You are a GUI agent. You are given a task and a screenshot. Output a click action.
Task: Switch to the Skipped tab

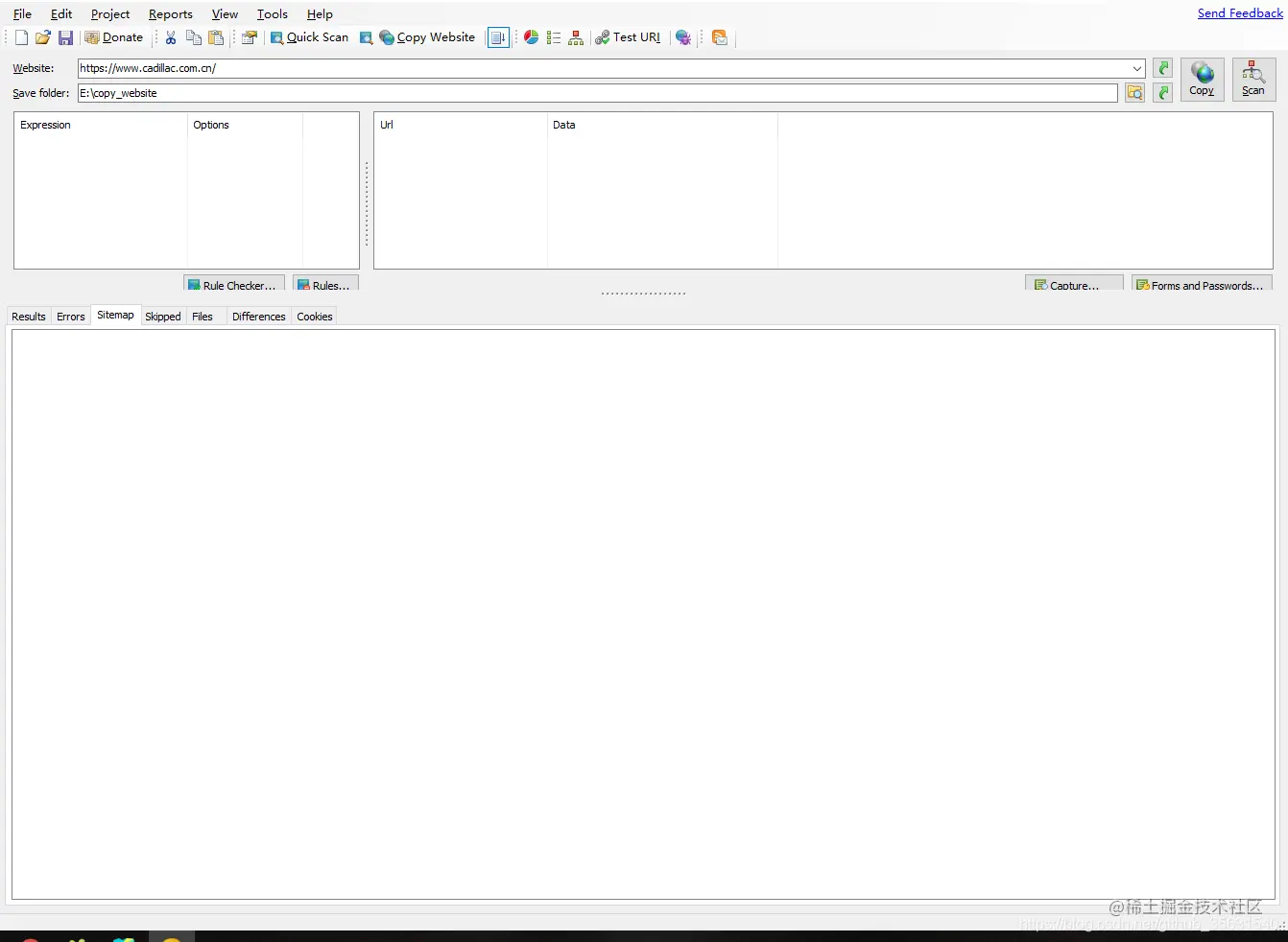pyautogui.click(x=163, y=317)
